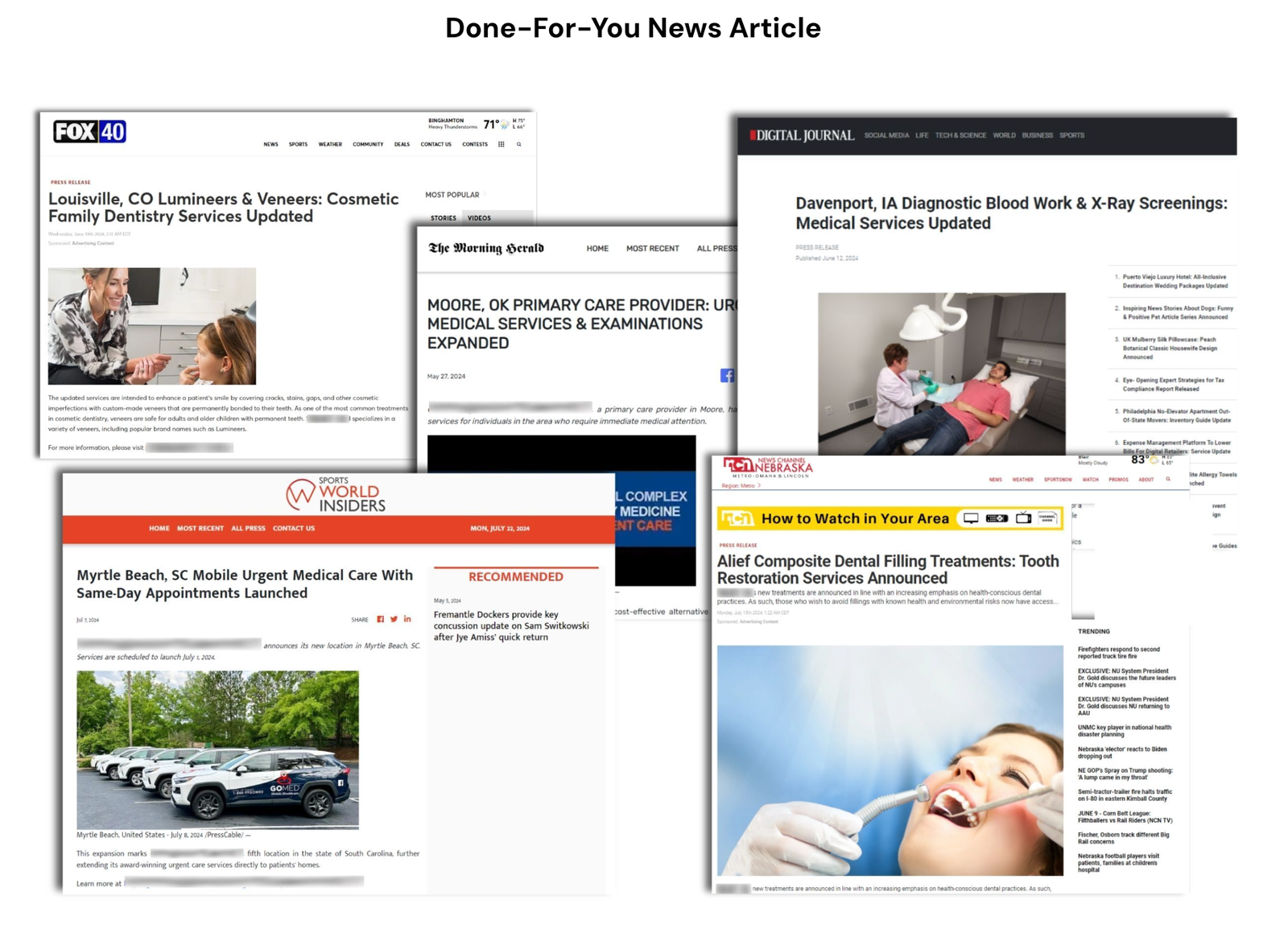The width and height of the screenshot is (1288, 945).
Task: Click the Facebook share icon on Morning Herald article
Action: click(x=727, y=376)
